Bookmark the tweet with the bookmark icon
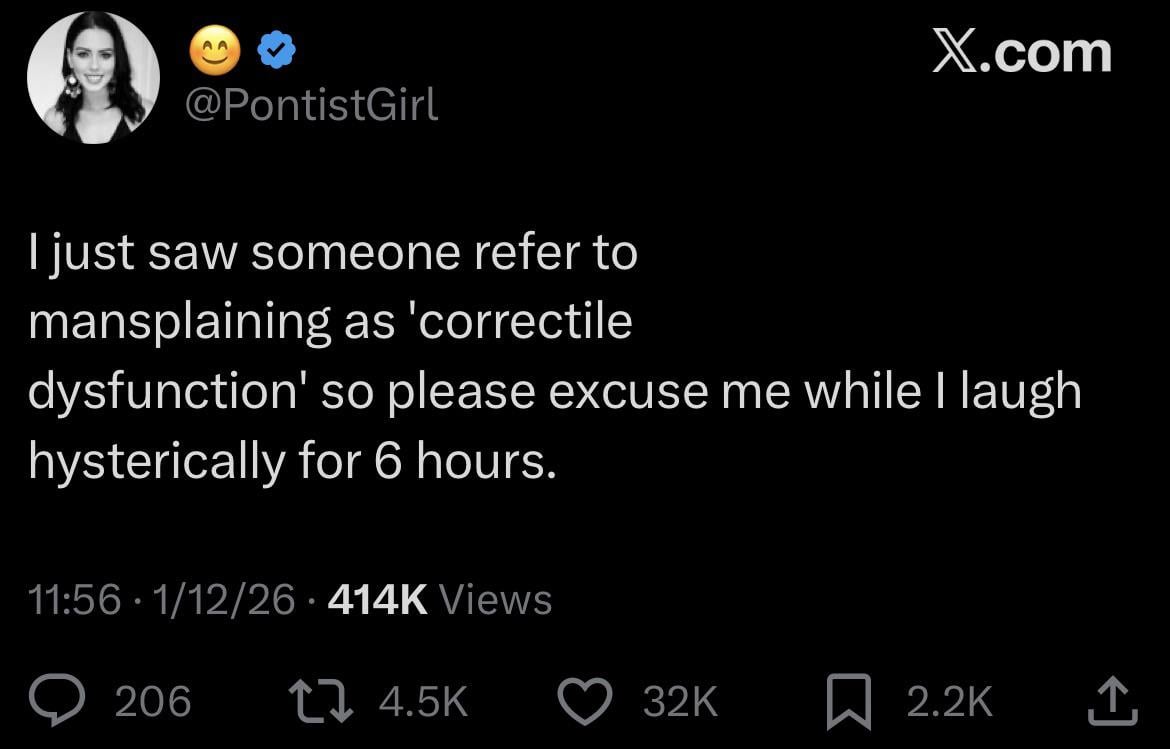The image size is (1170, 749). (852, 700)
